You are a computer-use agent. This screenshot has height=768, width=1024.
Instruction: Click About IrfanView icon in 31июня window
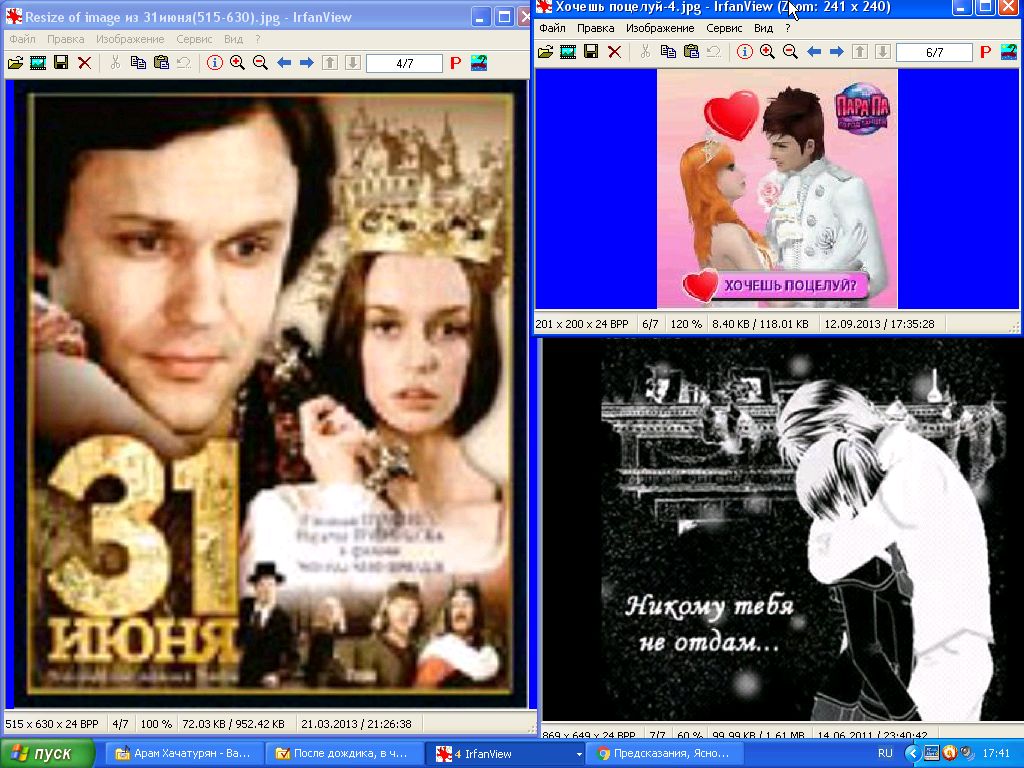coord(479,63)
